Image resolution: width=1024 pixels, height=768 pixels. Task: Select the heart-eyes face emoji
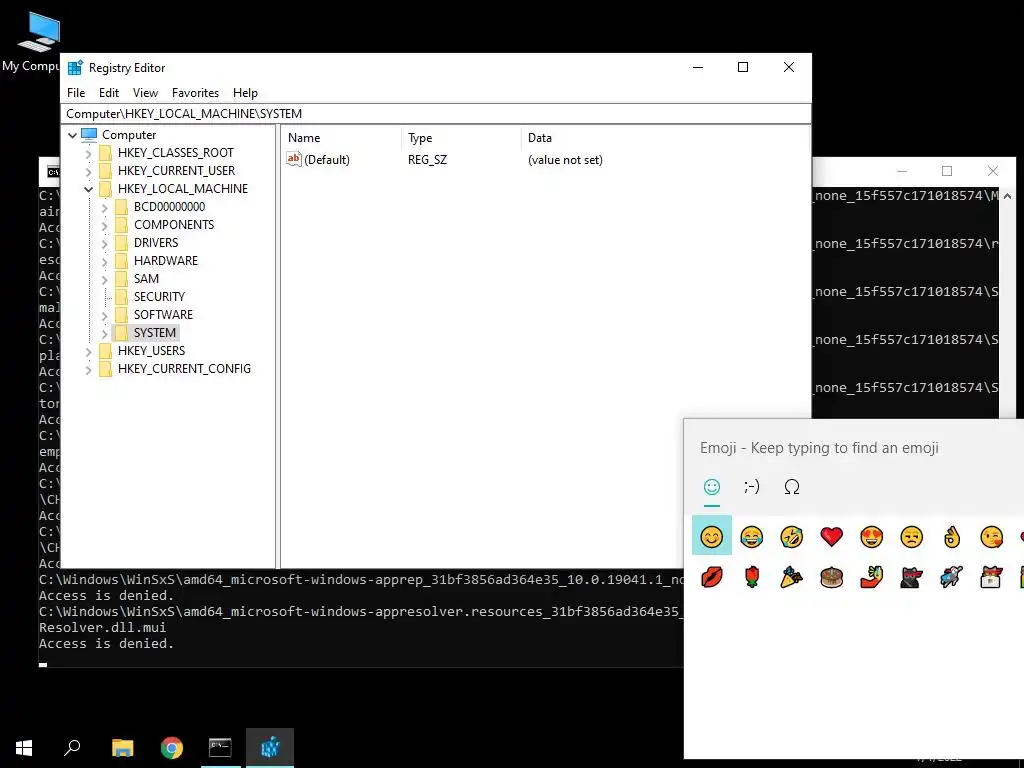[x=871, y=537]
